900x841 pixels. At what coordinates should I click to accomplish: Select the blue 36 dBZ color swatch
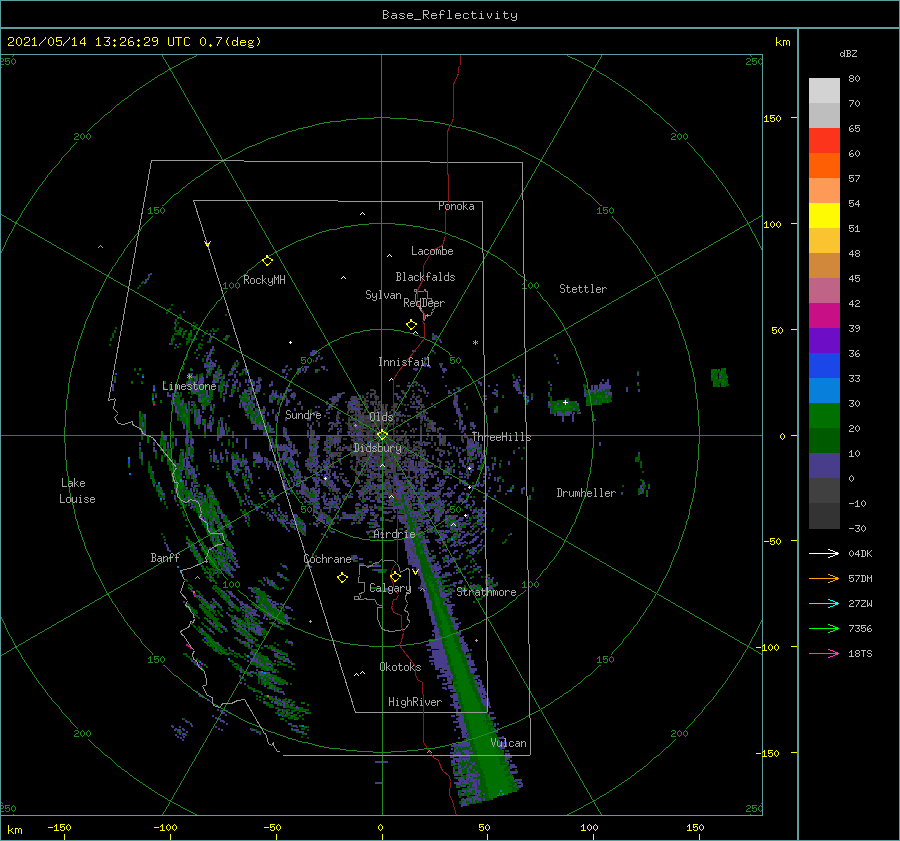[x=824, y=366]
